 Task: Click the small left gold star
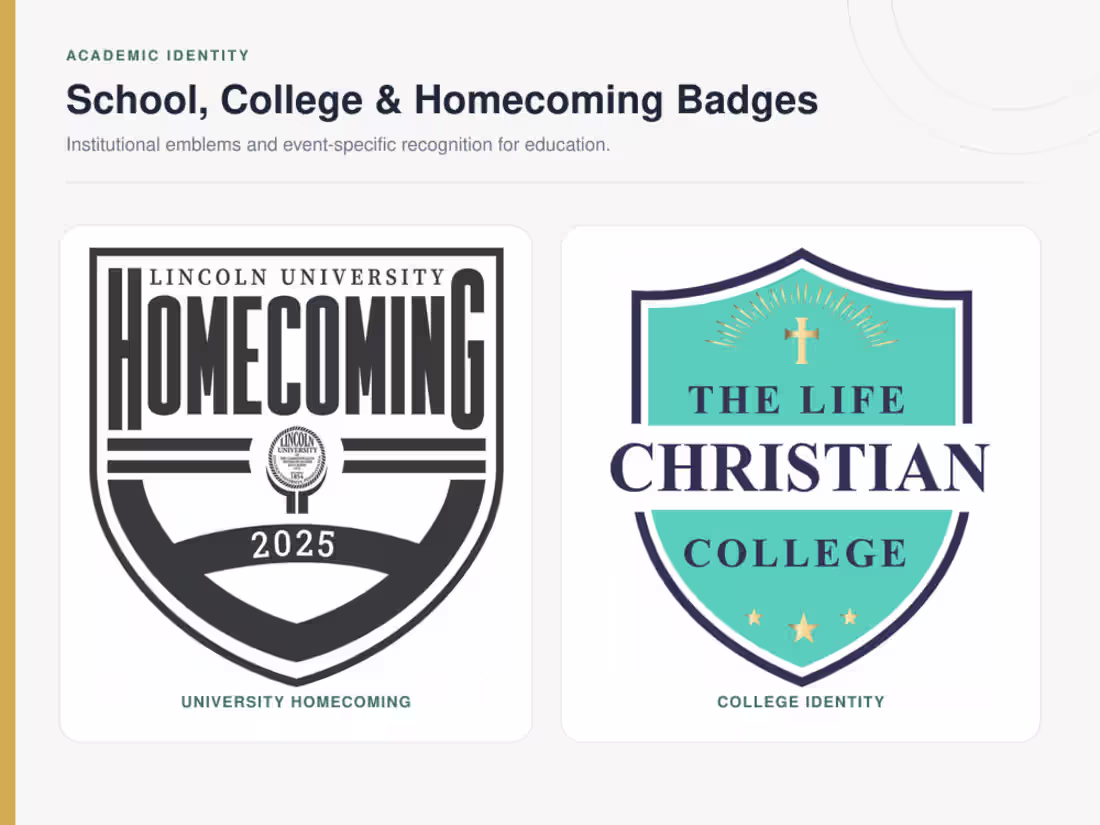[754, 617]
